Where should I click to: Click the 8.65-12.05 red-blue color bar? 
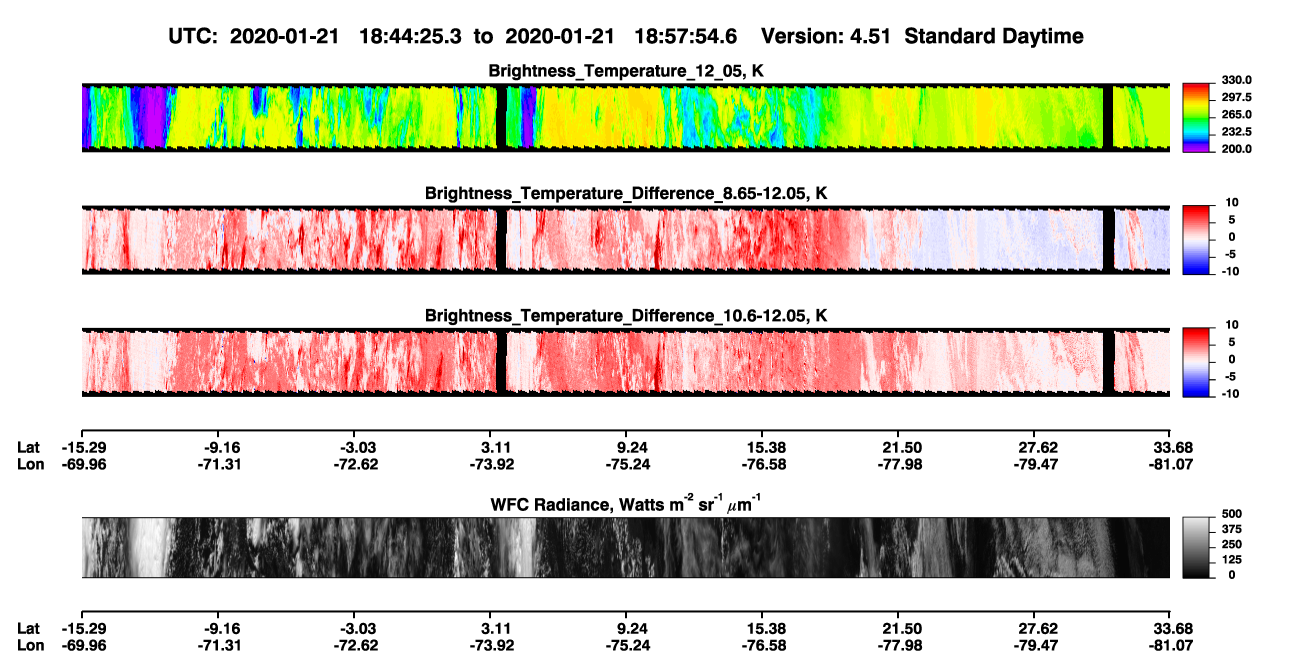1196,240
